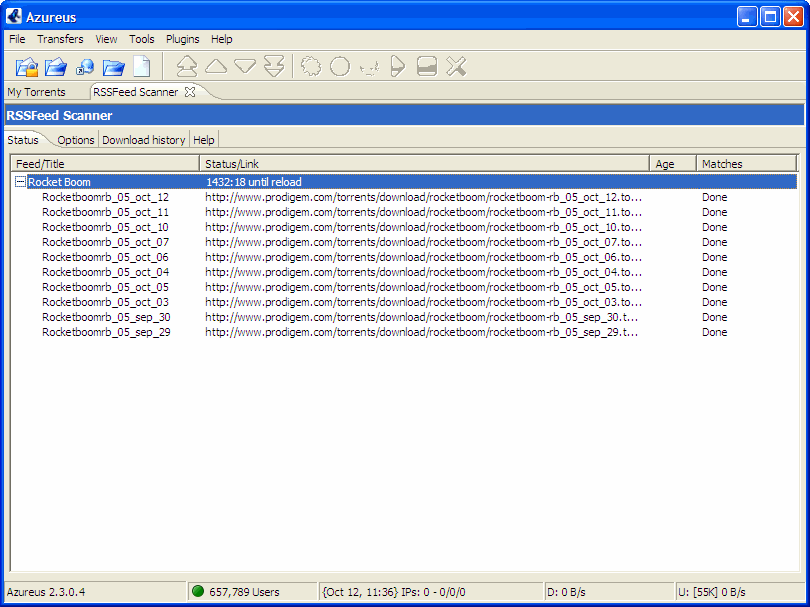The image size is (810, 607).
Task: Click the green connection status light
Action: click(x=198, y=591)
